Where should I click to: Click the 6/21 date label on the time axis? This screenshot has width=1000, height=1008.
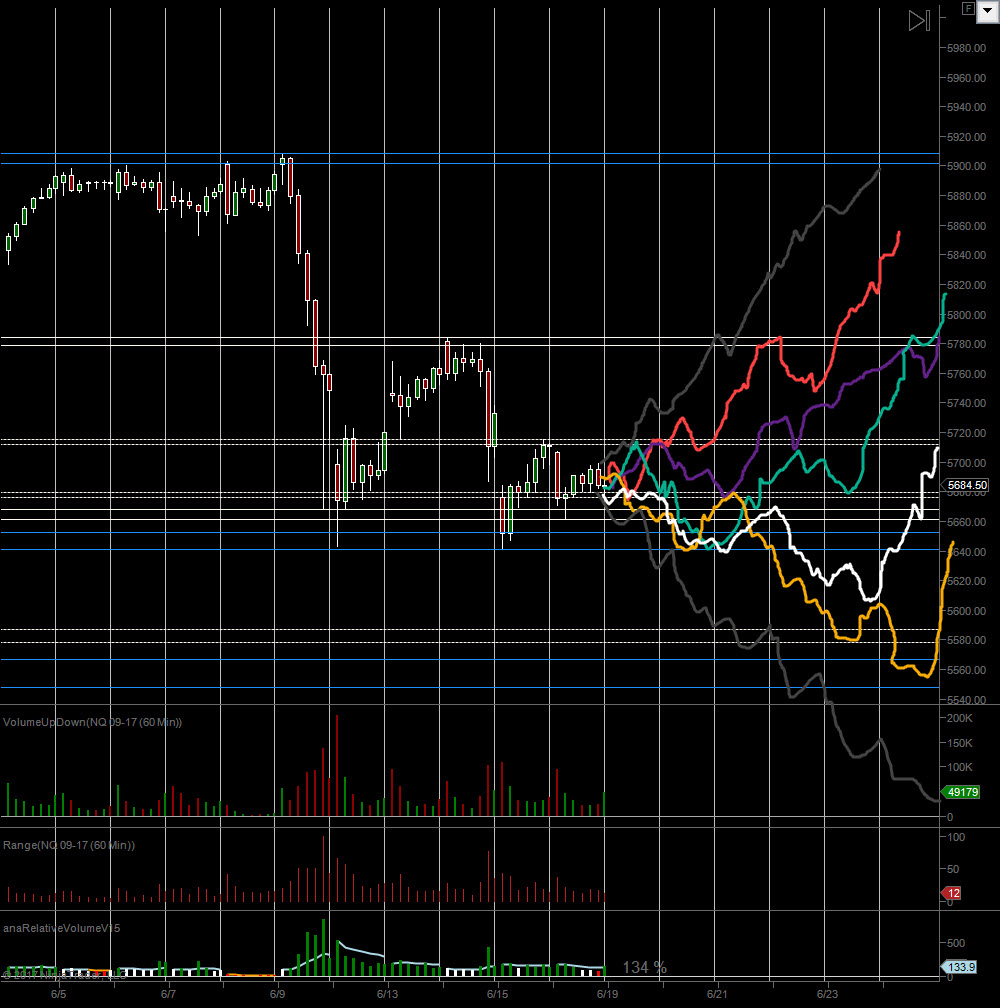pos(717,994)
